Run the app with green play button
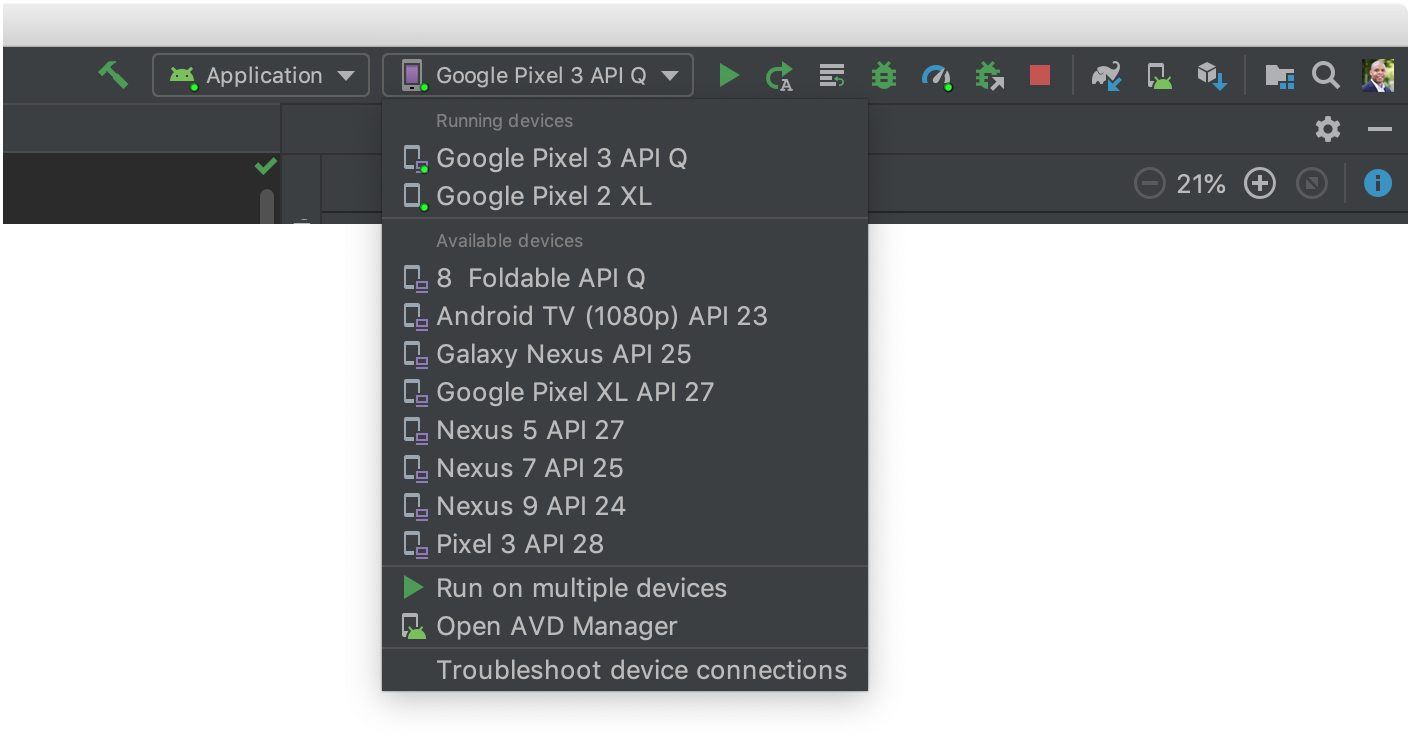This screenshot has height=750, width=1412. pos(729,75)
